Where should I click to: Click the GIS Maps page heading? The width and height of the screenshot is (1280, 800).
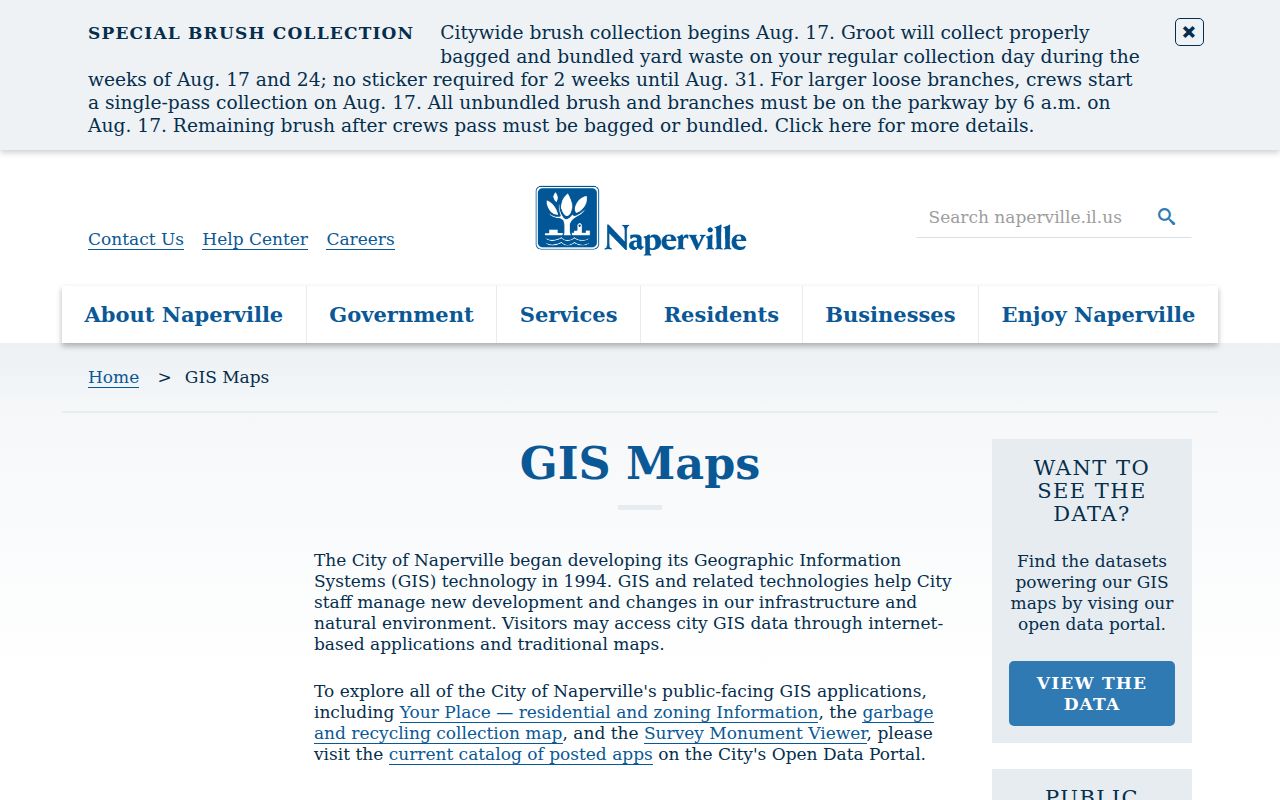tap(640, 463)
